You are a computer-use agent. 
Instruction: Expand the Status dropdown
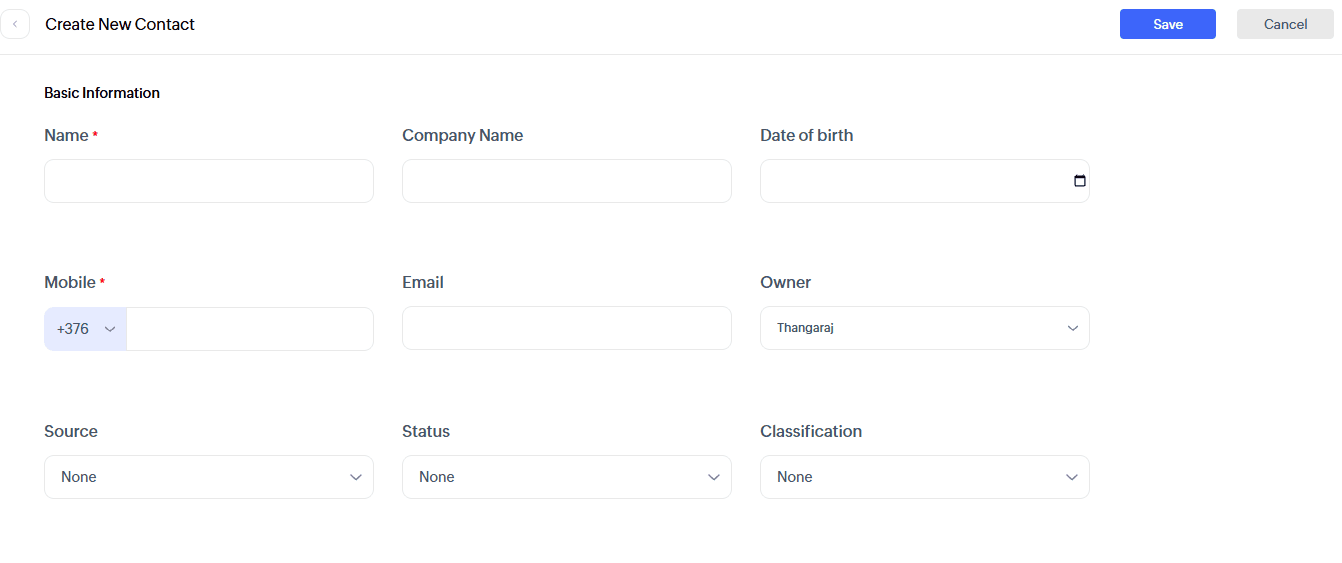tap(566, 477)
